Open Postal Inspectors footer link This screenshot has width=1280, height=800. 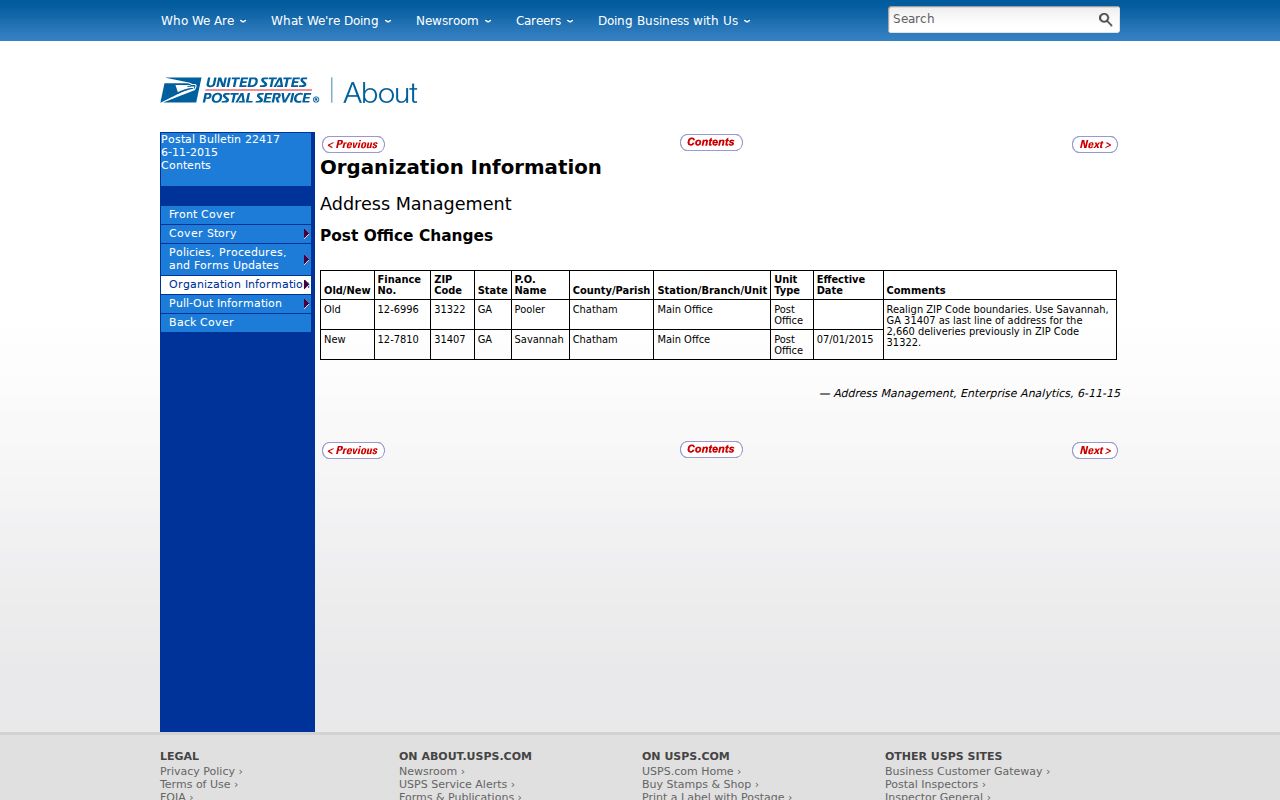click(935, 784)
